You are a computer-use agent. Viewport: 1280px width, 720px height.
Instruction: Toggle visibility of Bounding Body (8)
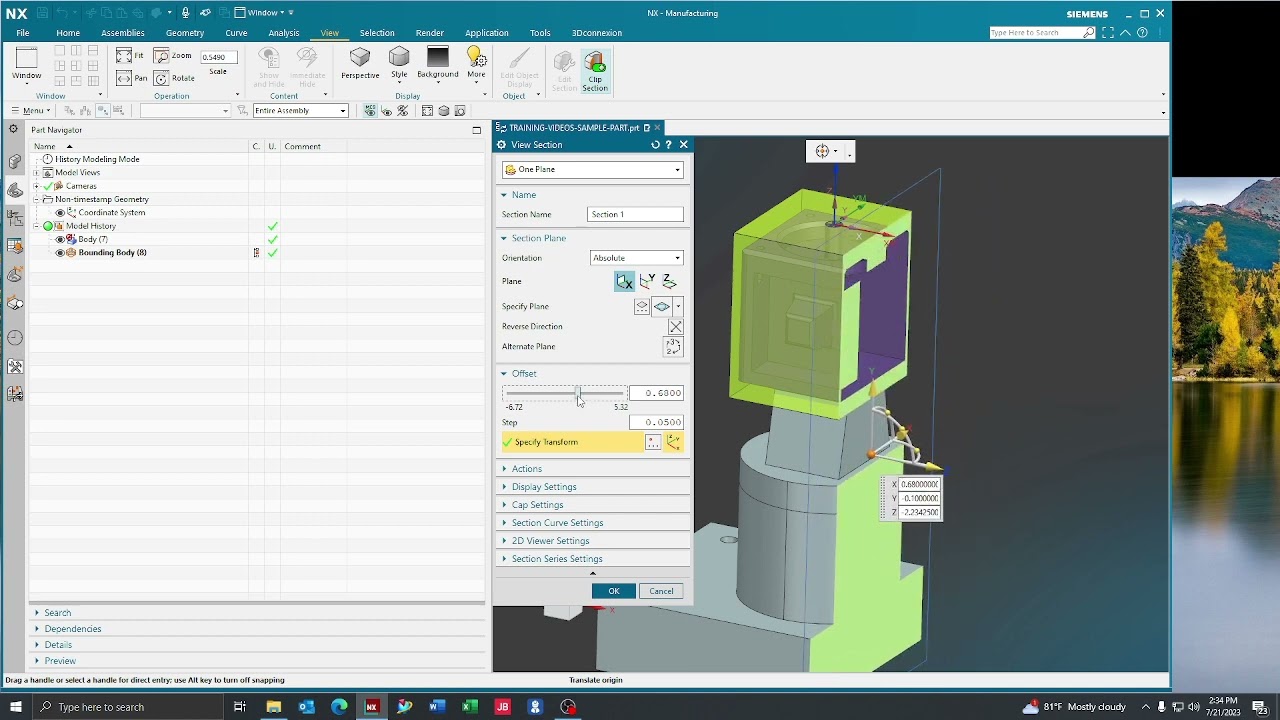60,253
